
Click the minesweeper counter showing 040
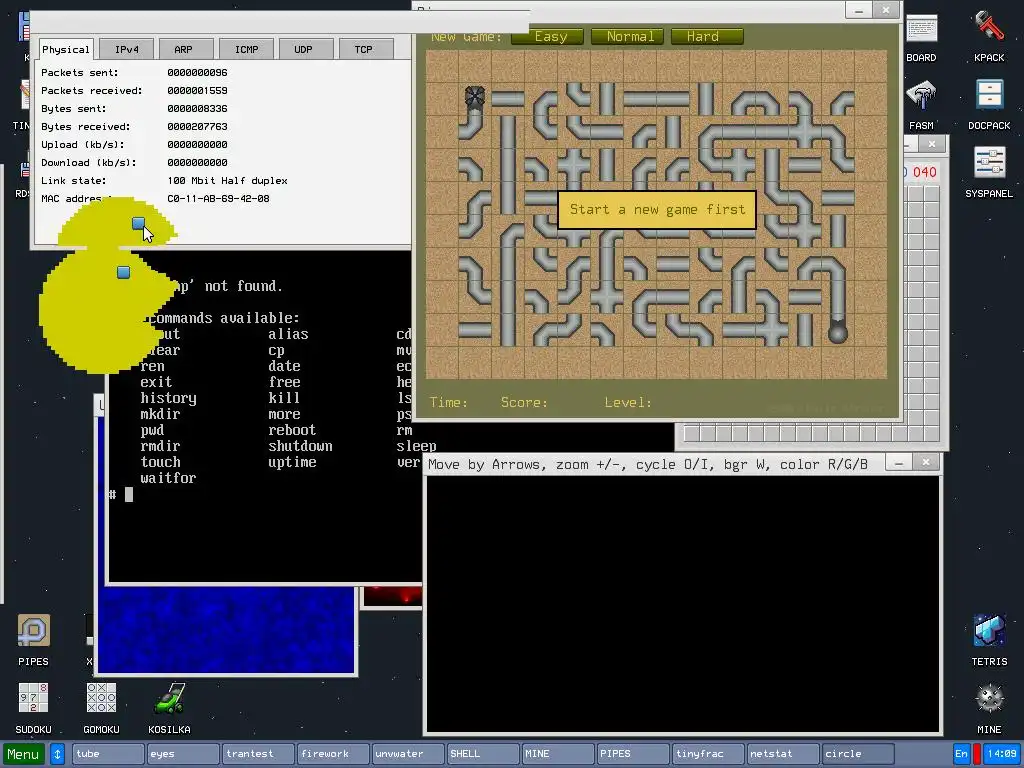point(924,172)
